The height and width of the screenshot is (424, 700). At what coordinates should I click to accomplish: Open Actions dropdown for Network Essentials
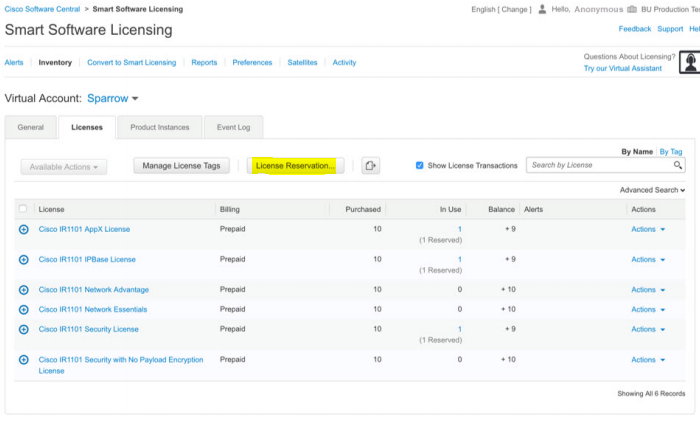click(x=648, y=310)
